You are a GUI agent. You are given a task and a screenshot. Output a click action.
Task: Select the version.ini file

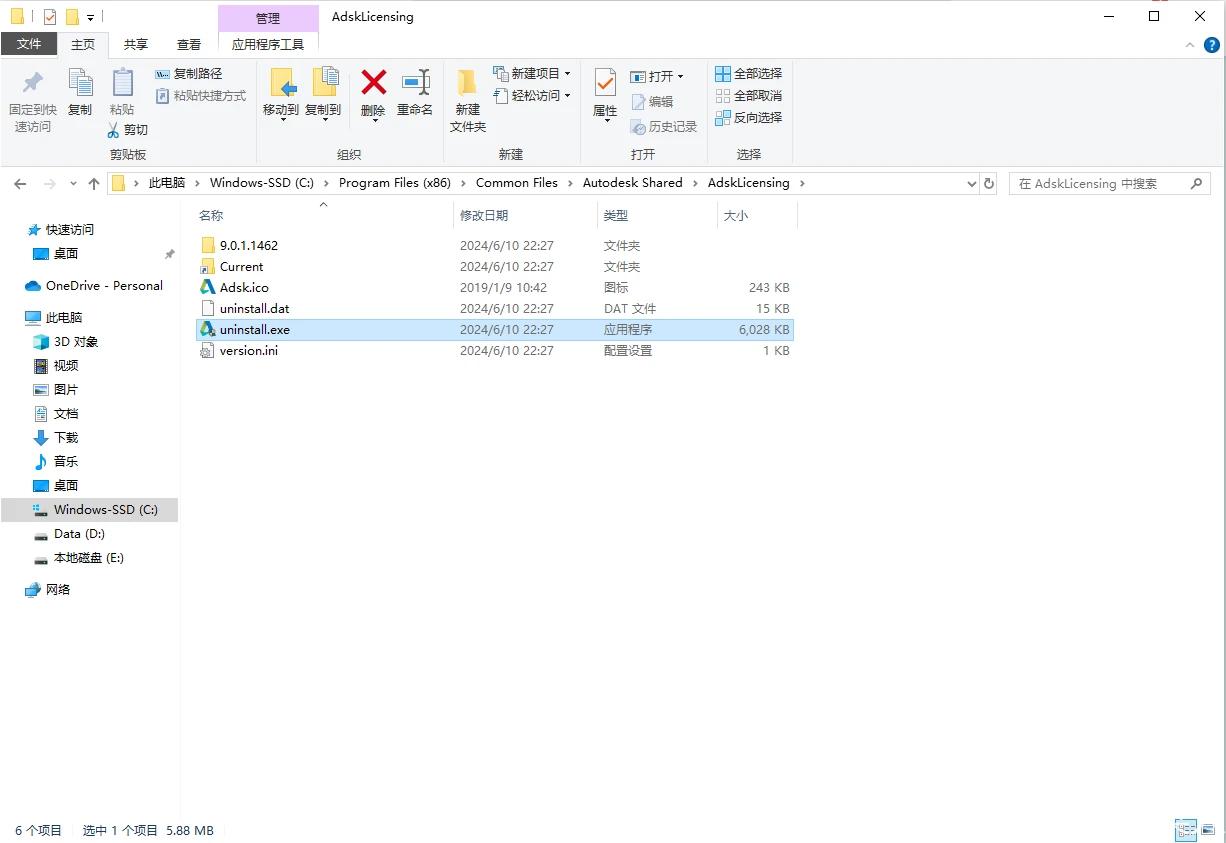tap(249, 351)
